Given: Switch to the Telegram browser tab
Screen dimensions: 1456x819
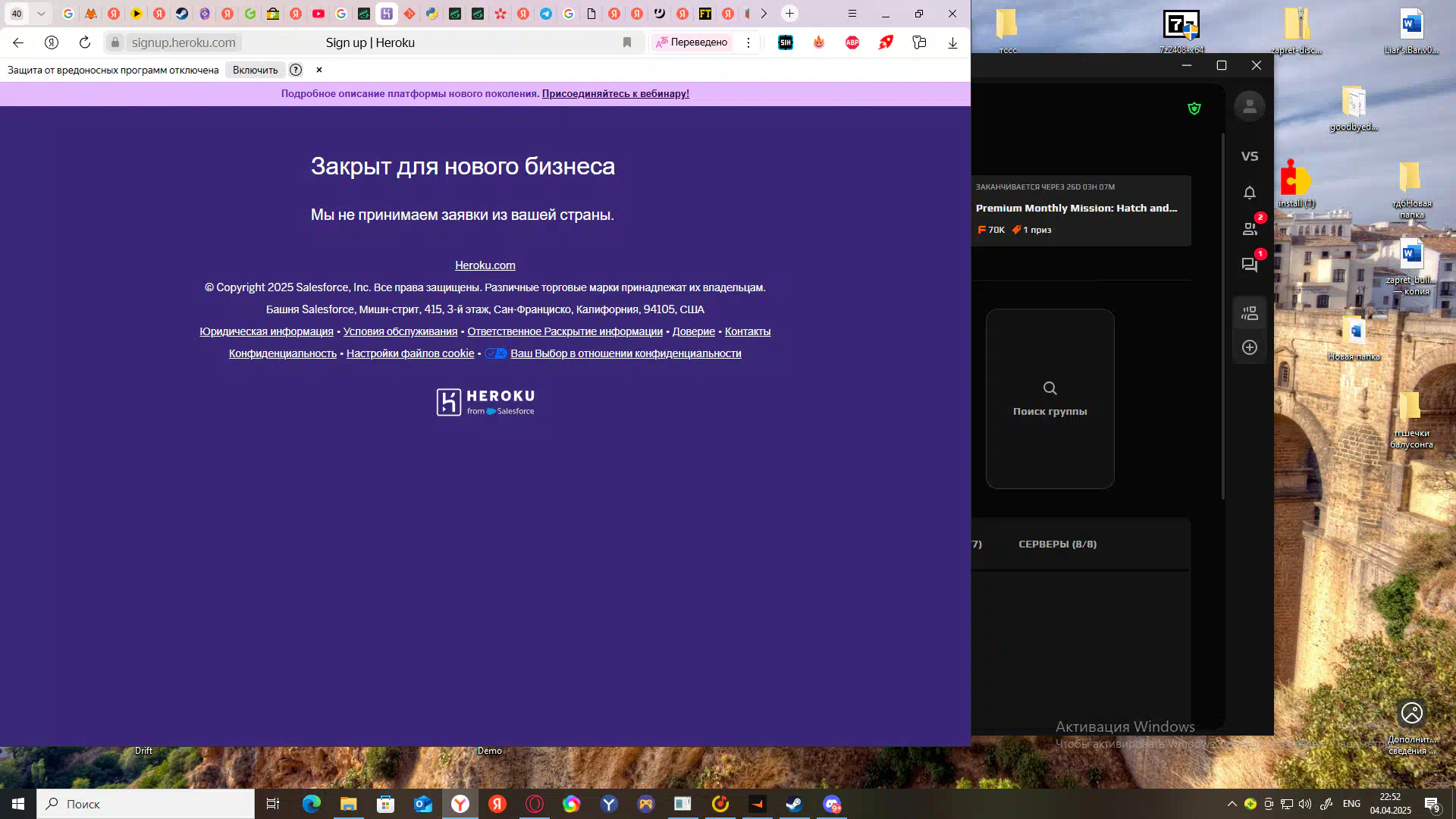Looking at the screenshot, I should click(x=546, y=14).
